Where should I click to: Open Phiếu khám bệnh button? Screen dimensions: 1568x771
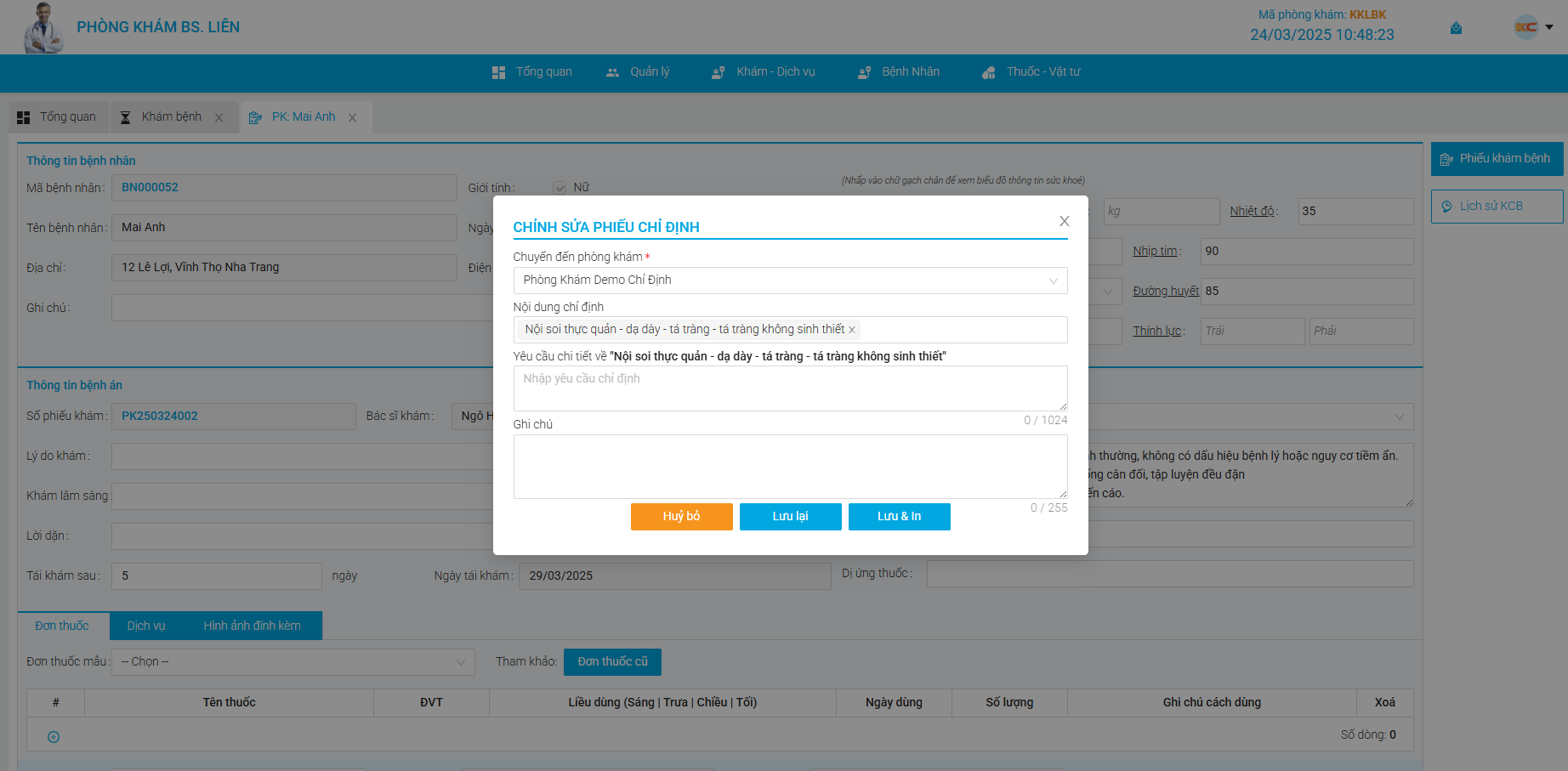1497,159
